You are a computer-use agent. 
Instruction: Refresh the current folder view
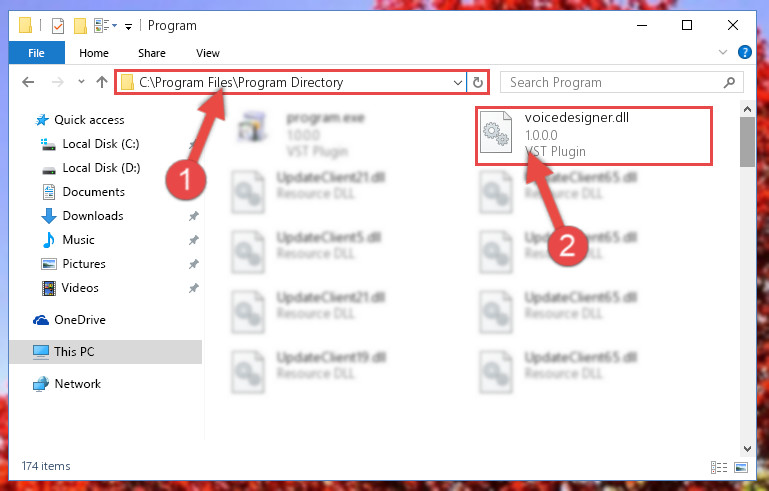[478, 82]
